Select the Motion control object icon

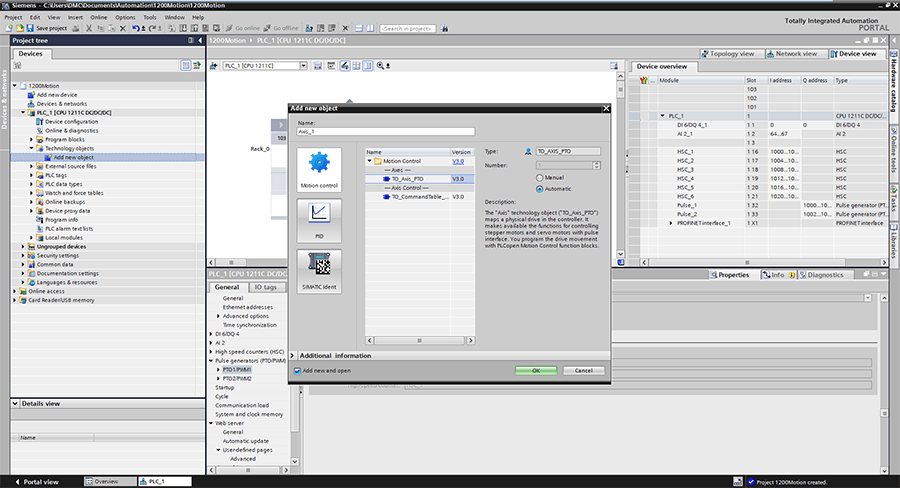319,169
